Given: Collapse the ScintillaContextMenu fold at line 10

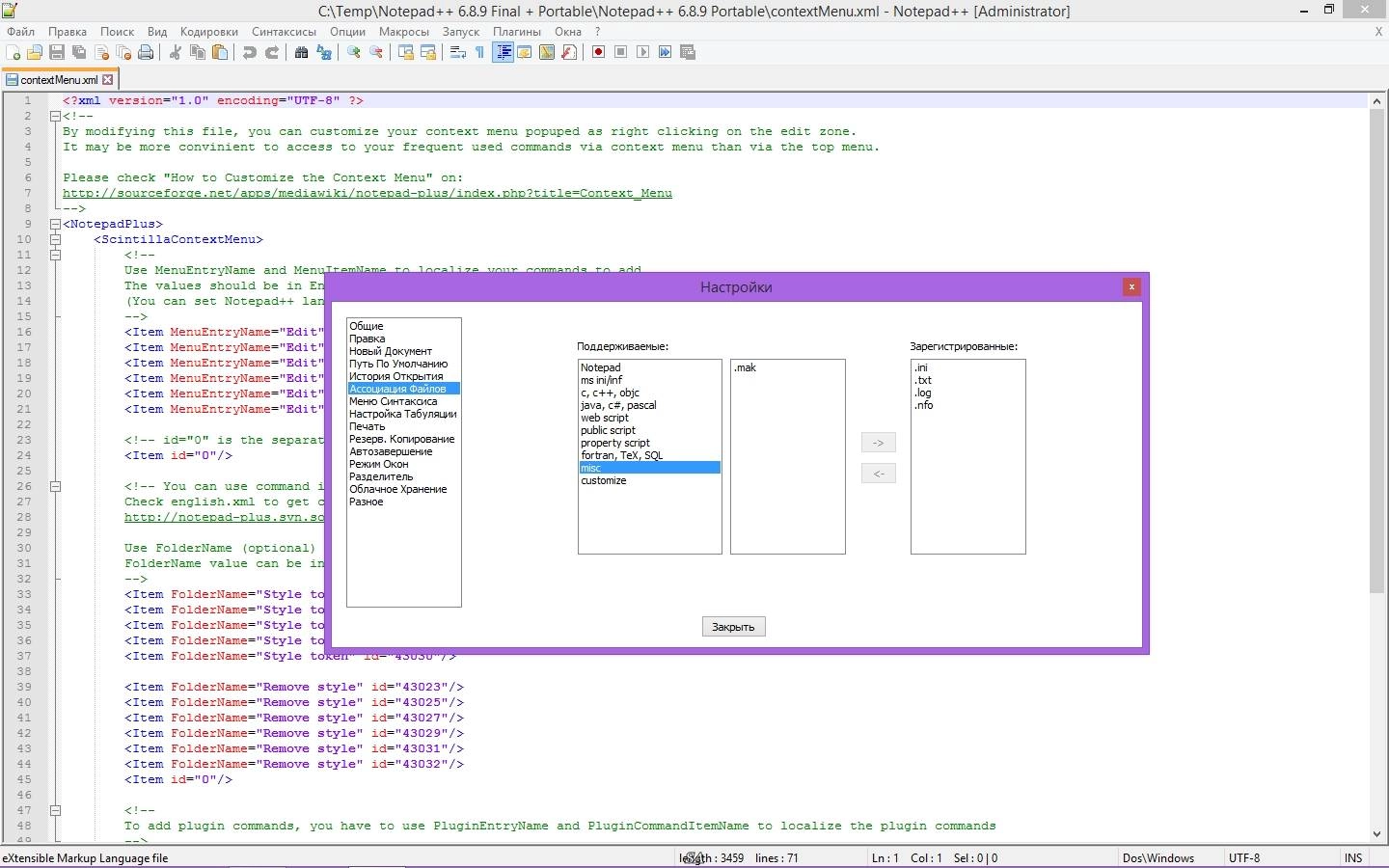Looking at the screenshot, I should tap(55, 239).
